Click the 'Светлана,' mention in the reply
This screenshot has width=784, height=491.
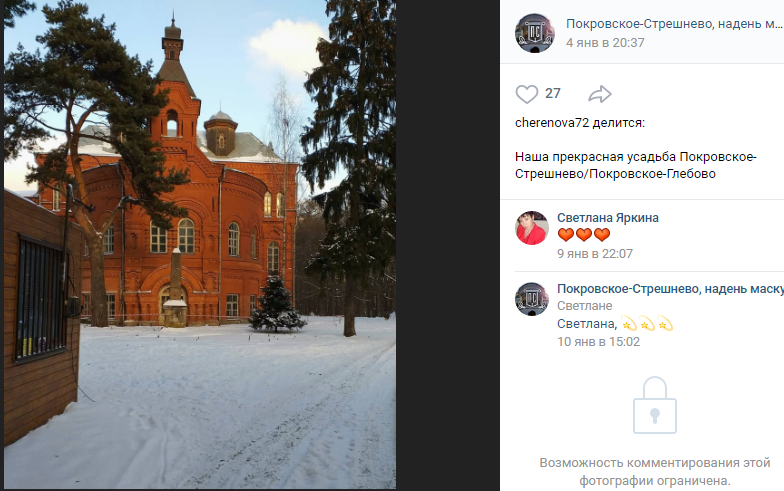[x=587, y=324]
